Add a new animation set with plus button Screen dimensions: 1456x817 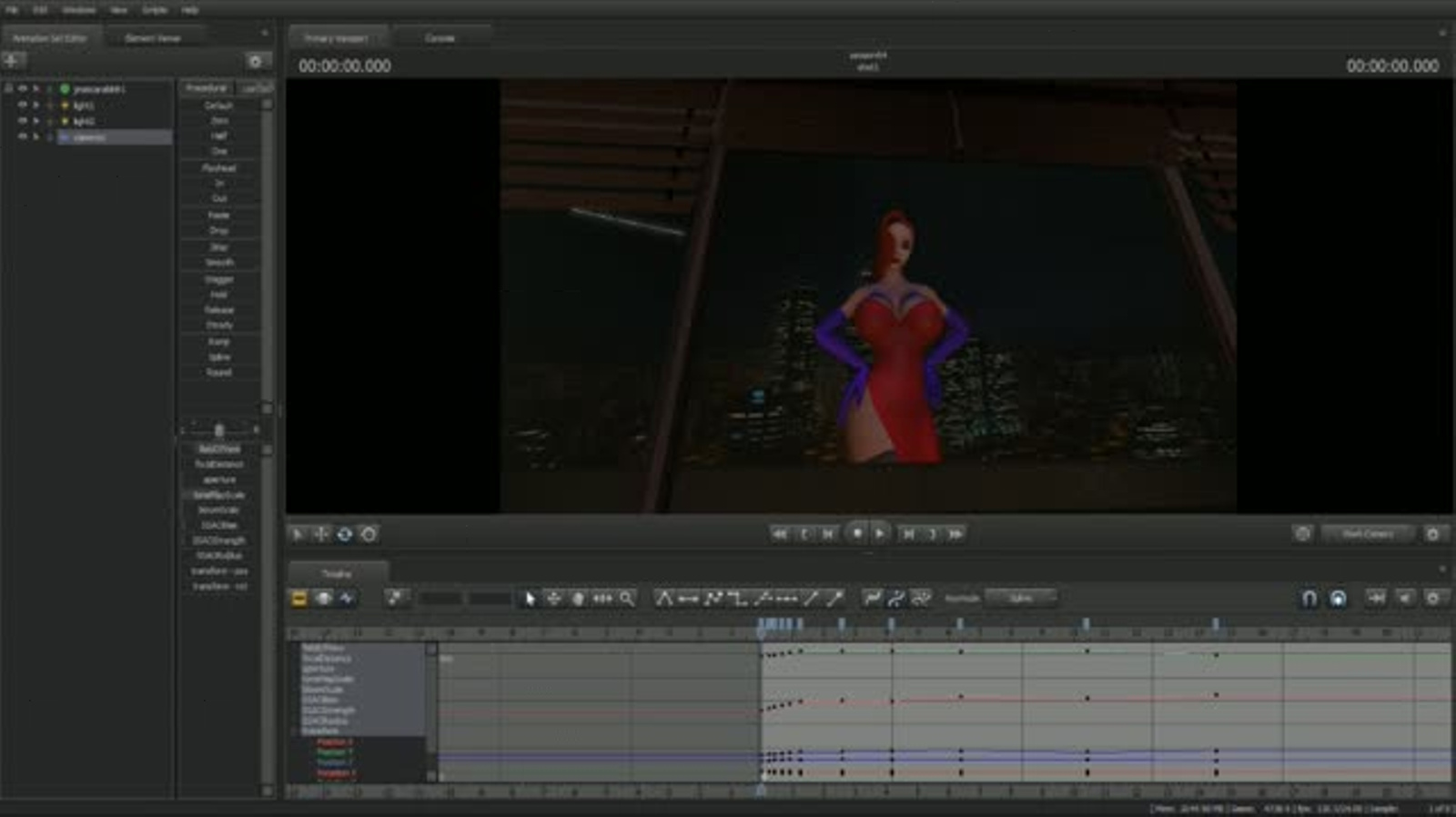(x=13, y=60)
